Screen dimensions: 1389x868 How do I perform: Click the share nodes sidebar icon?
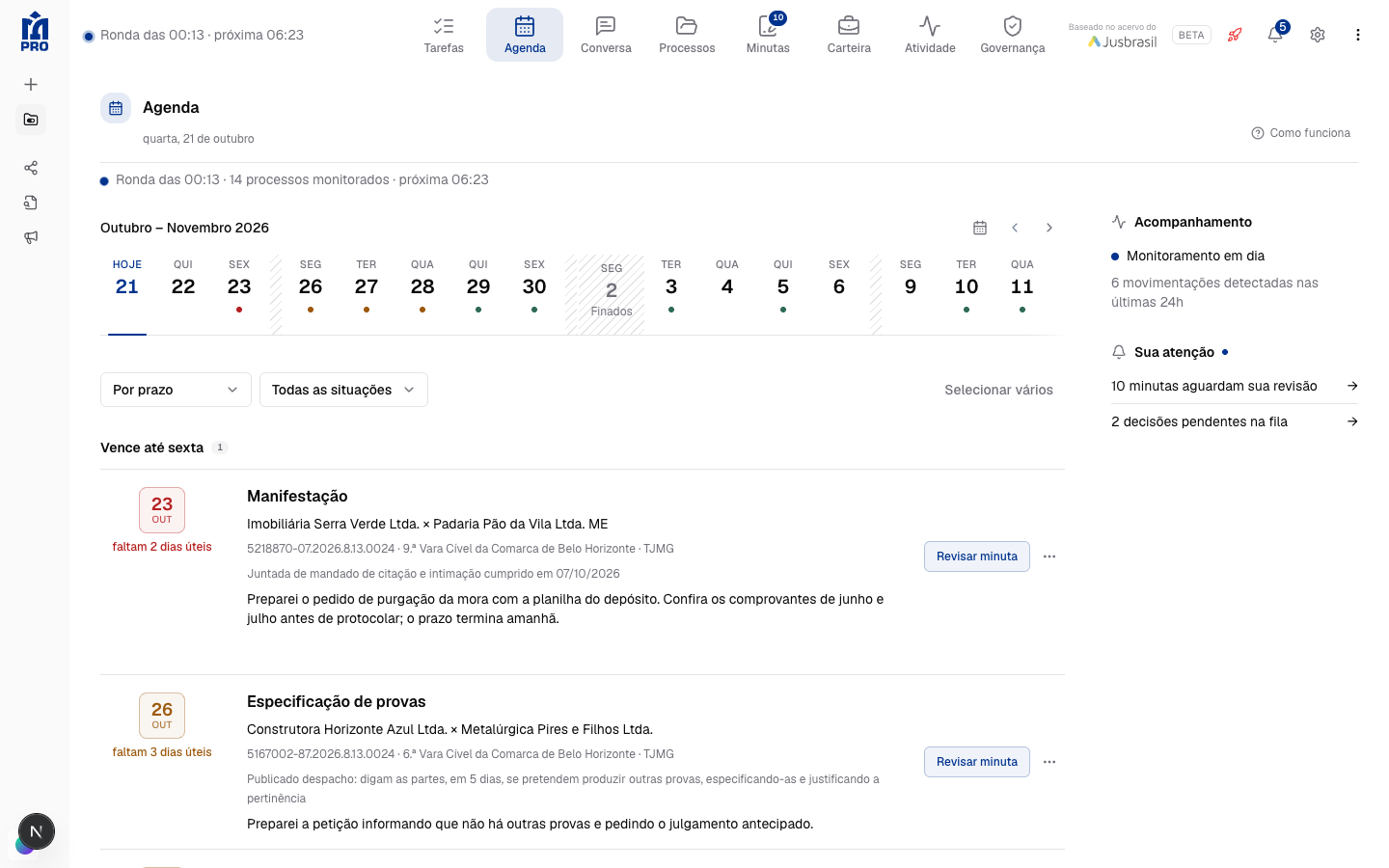point(31,168)
